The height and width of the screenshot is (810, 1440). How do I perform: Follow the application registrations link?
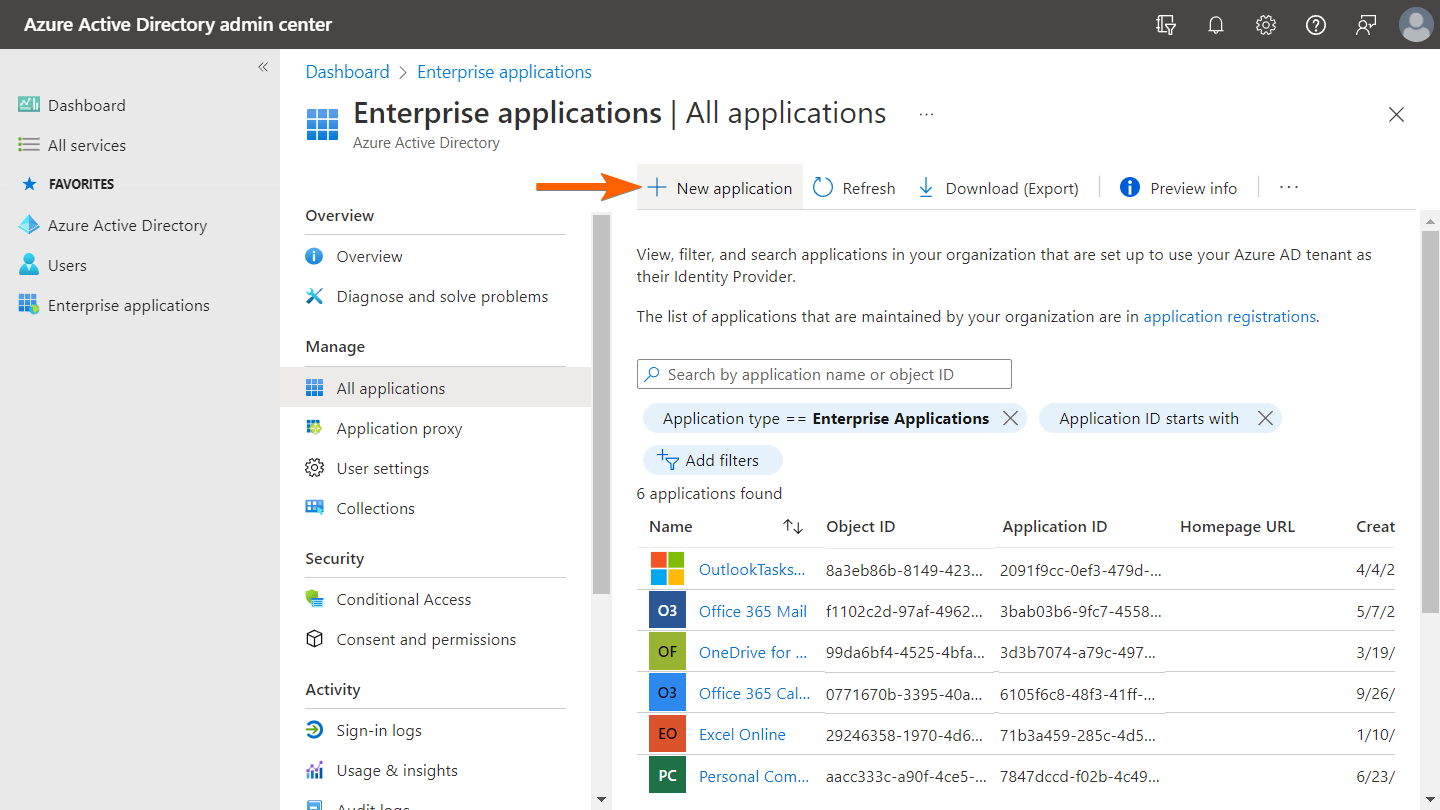(1229, 317)
